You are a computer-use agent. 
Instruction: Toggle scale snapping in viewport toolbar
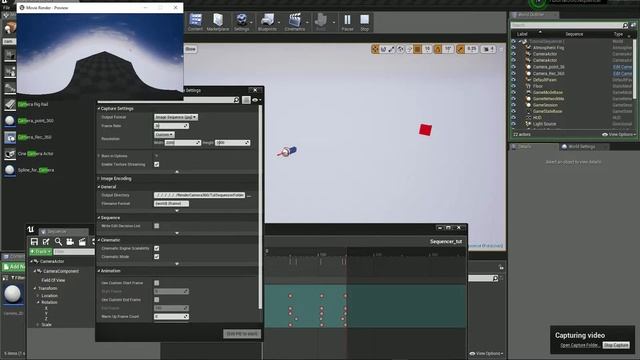[460, 49]
